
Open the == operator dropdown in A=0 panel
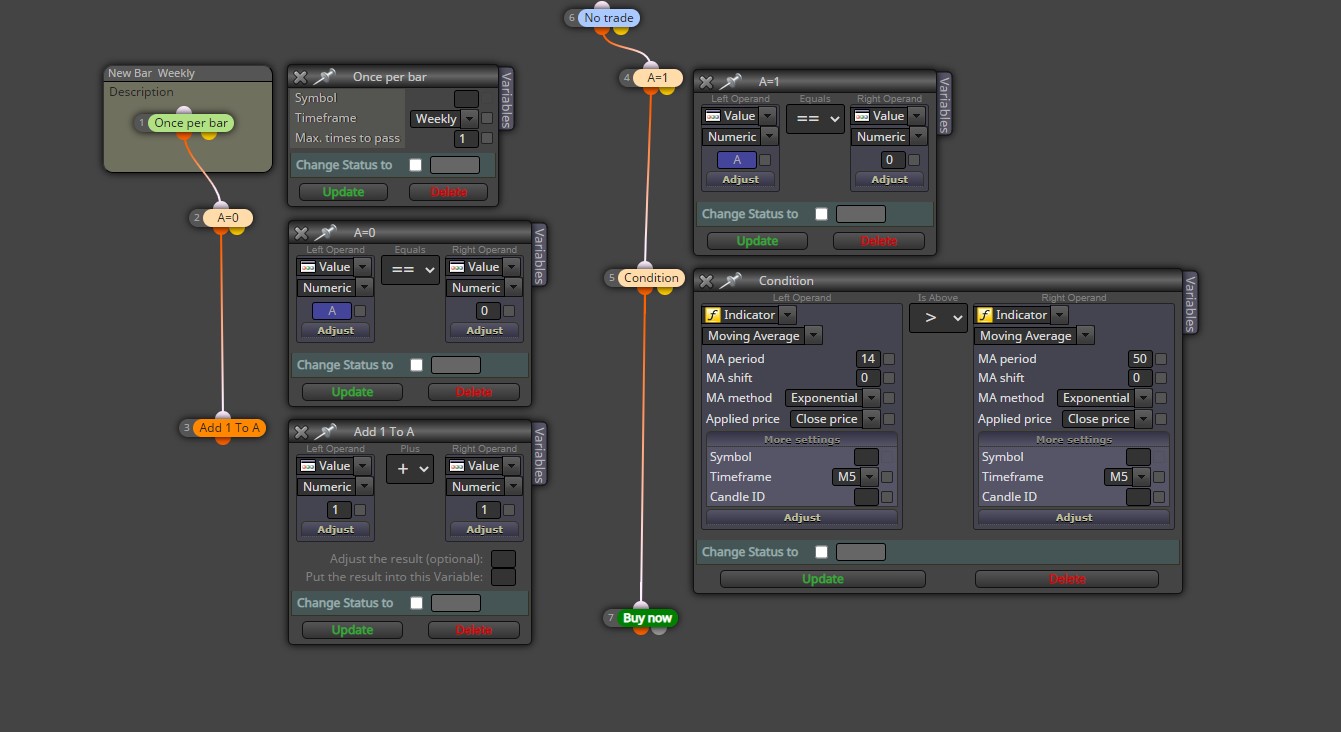[410, 269]
